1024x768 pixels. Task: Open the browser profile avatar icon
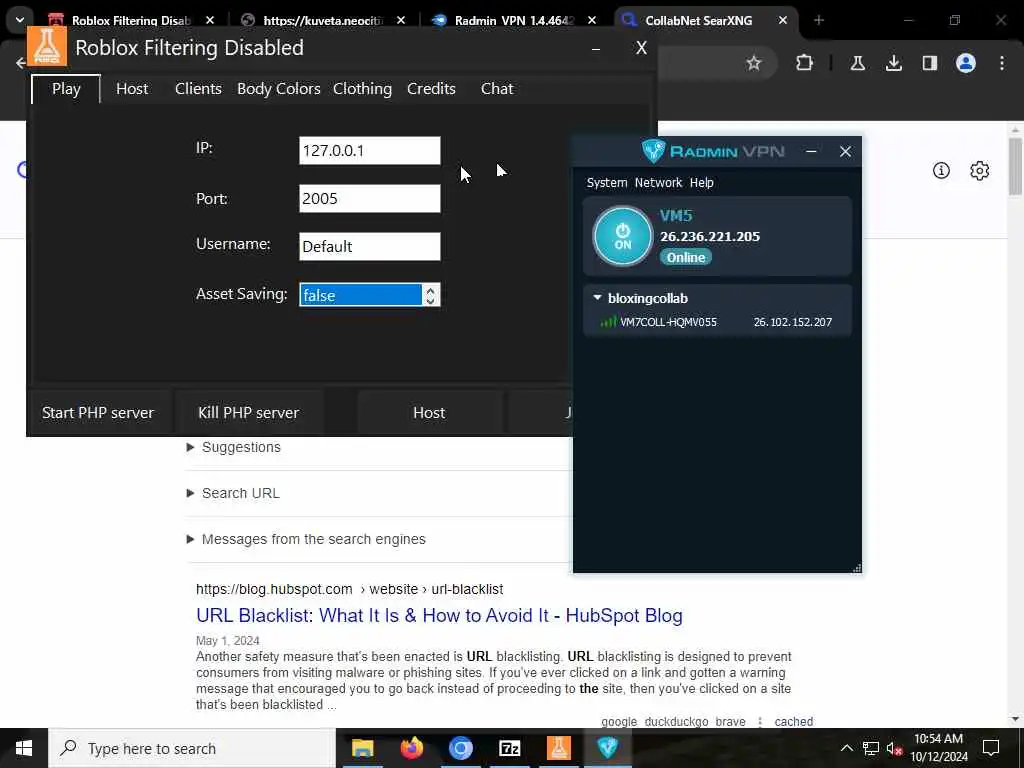coord(966,63)
